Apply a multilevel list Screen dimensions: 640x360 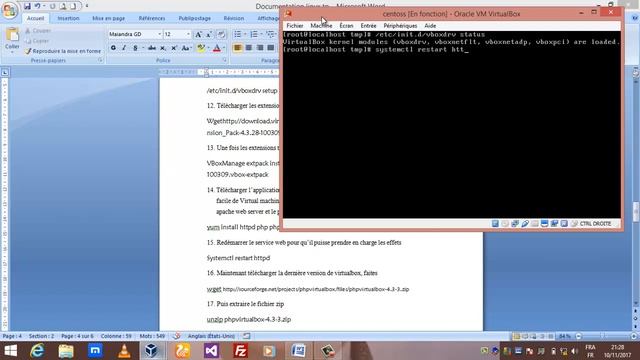tap(270, 34)
